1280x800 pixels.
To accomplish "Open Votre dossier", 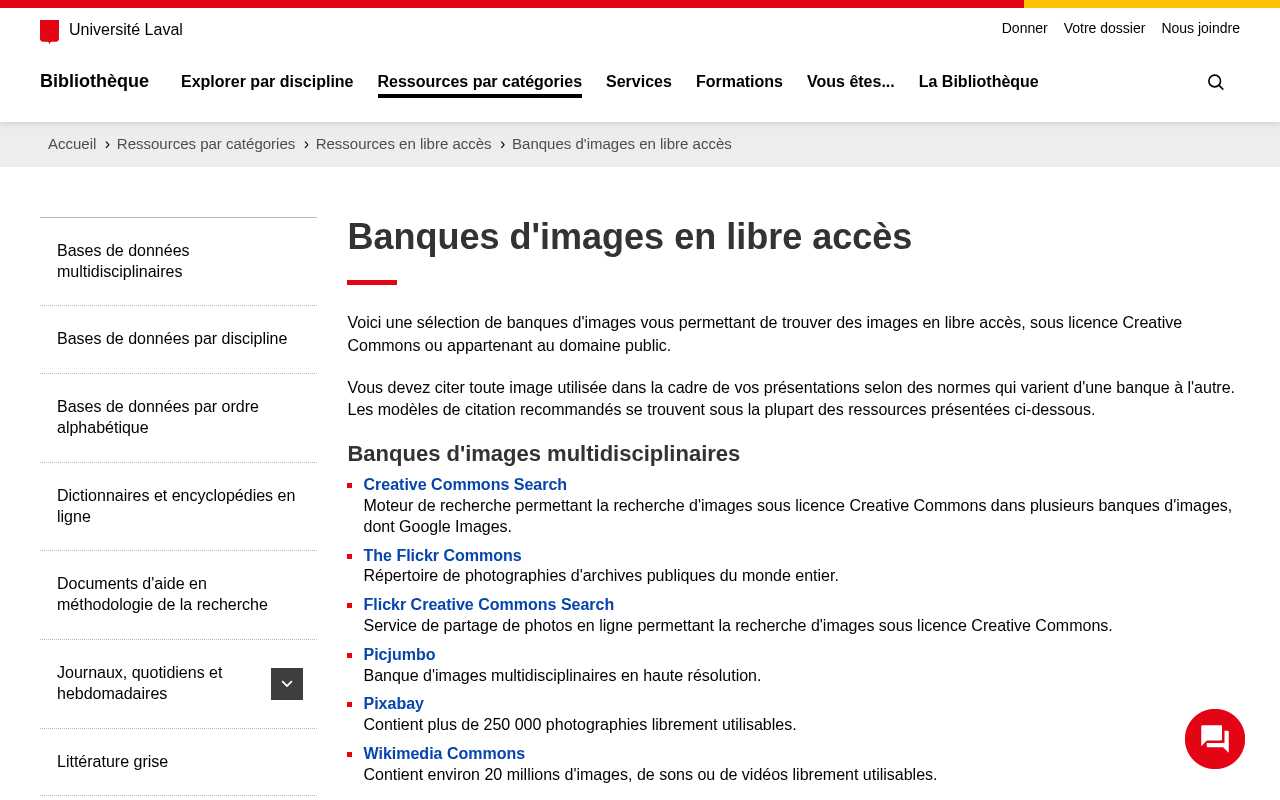I will (x=1104, y=28).
